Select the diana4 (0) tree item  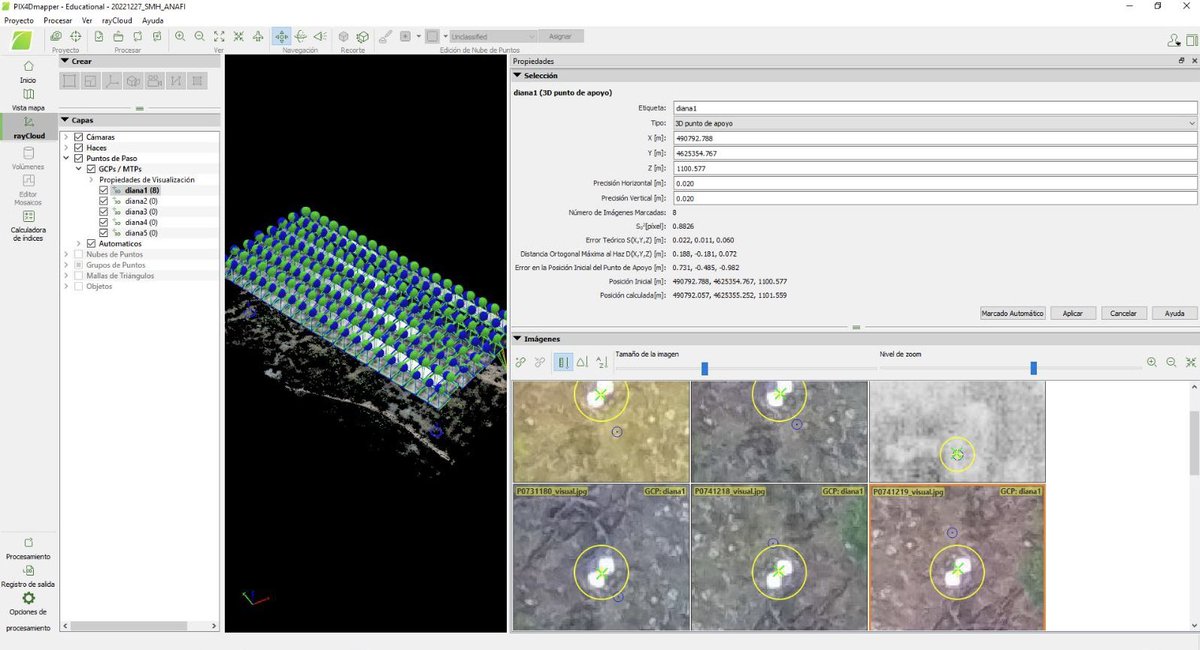click(x=140, y=222)
